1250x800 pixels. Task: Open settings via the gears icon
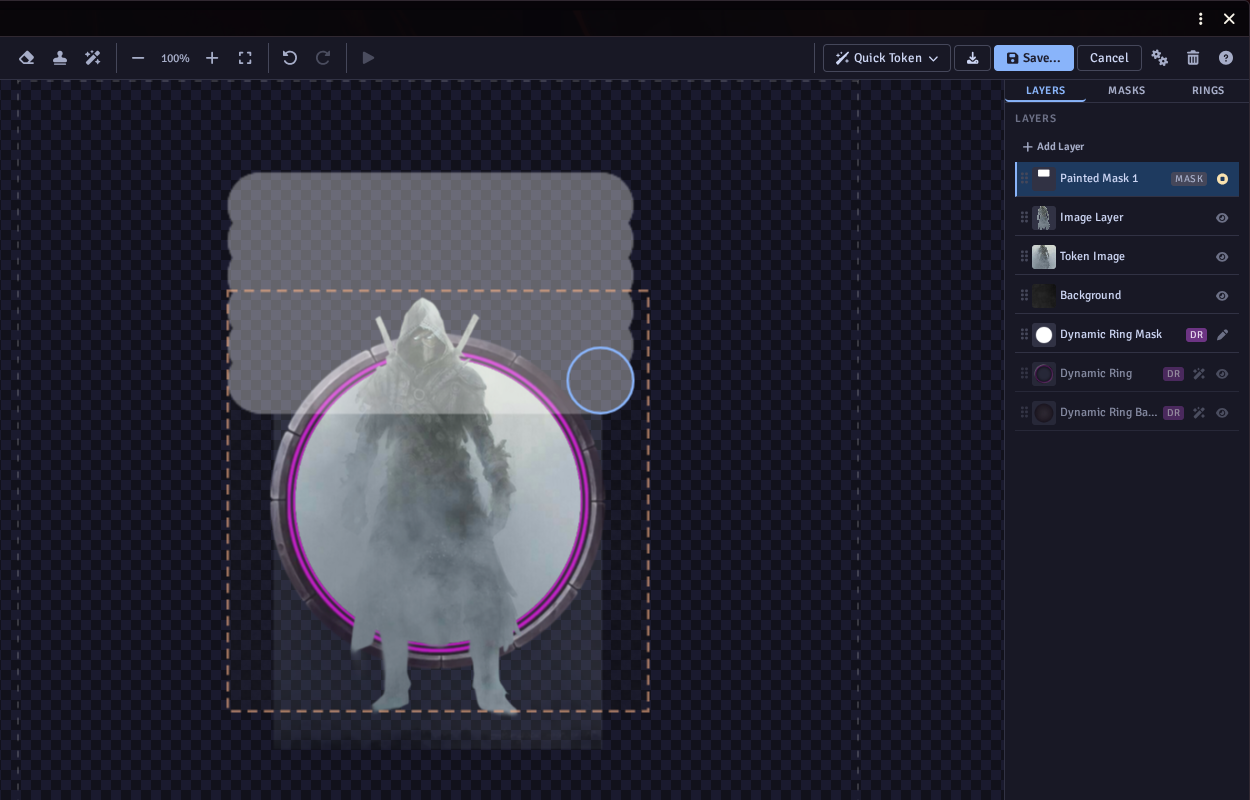click(1160, 58)
